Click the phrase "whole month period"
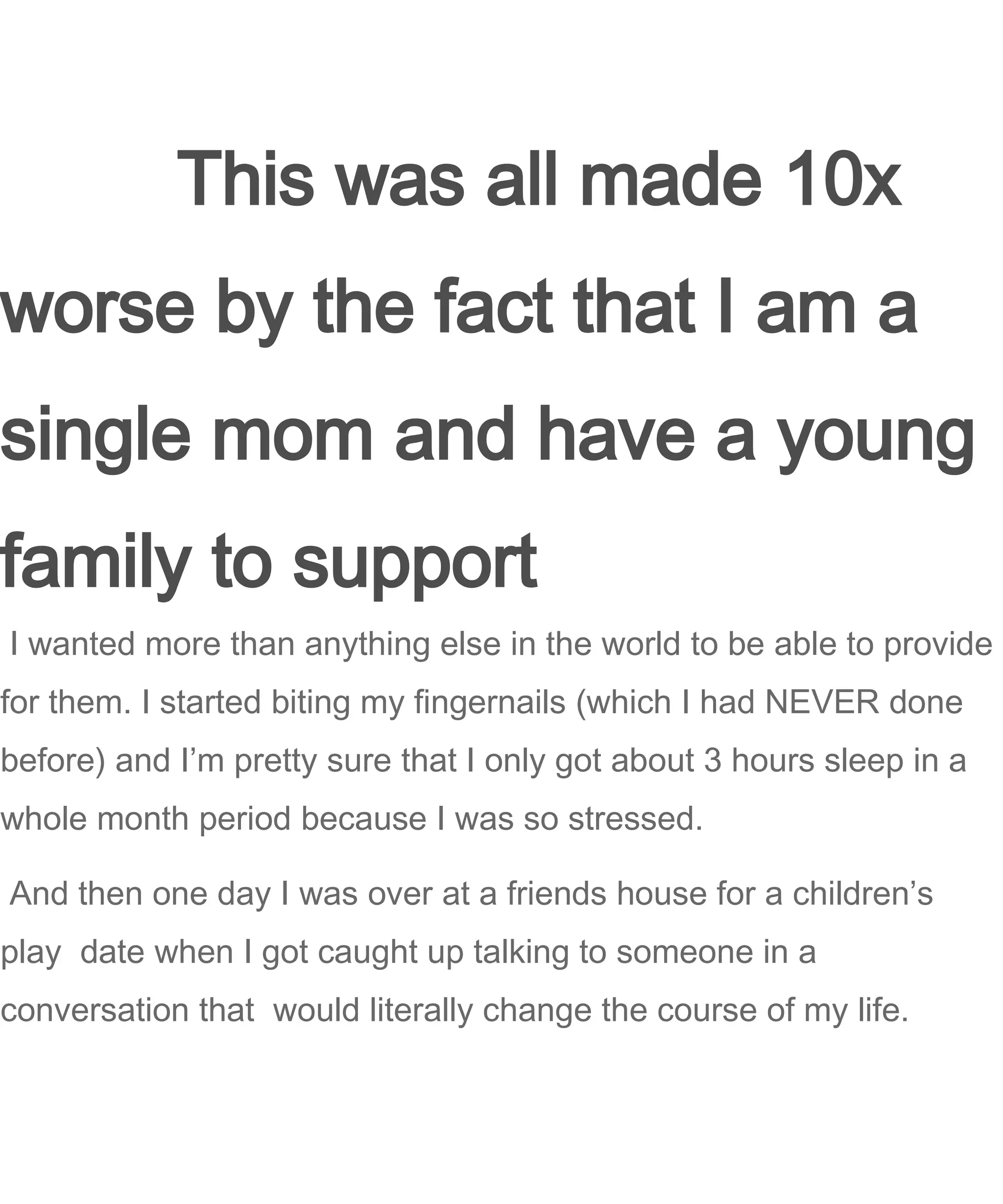Screen dimensions: 1003x1204 [x=146, y=820]
